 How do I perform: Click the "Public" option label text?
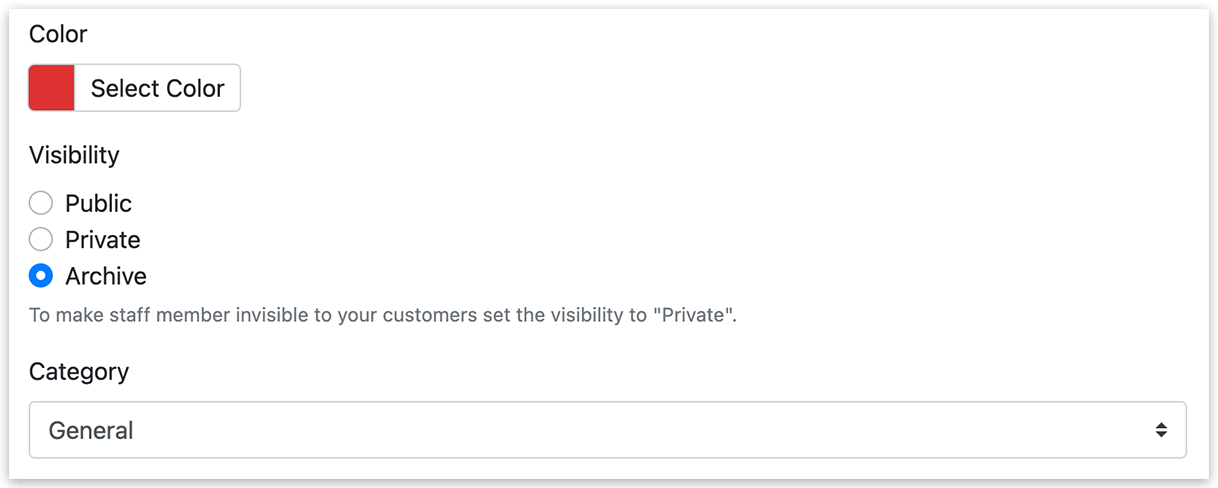point(98,203)
